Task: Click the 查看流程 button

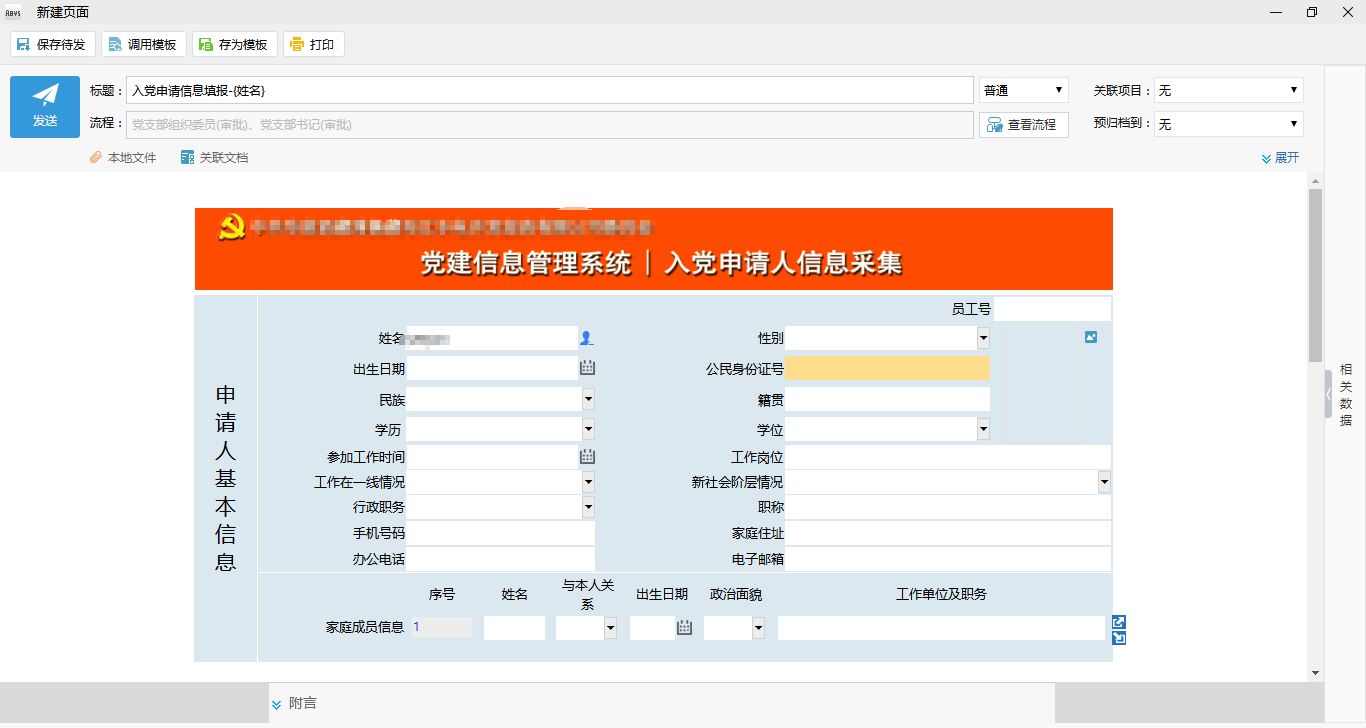Action: pyautogui.click(x=1023, y=125)
